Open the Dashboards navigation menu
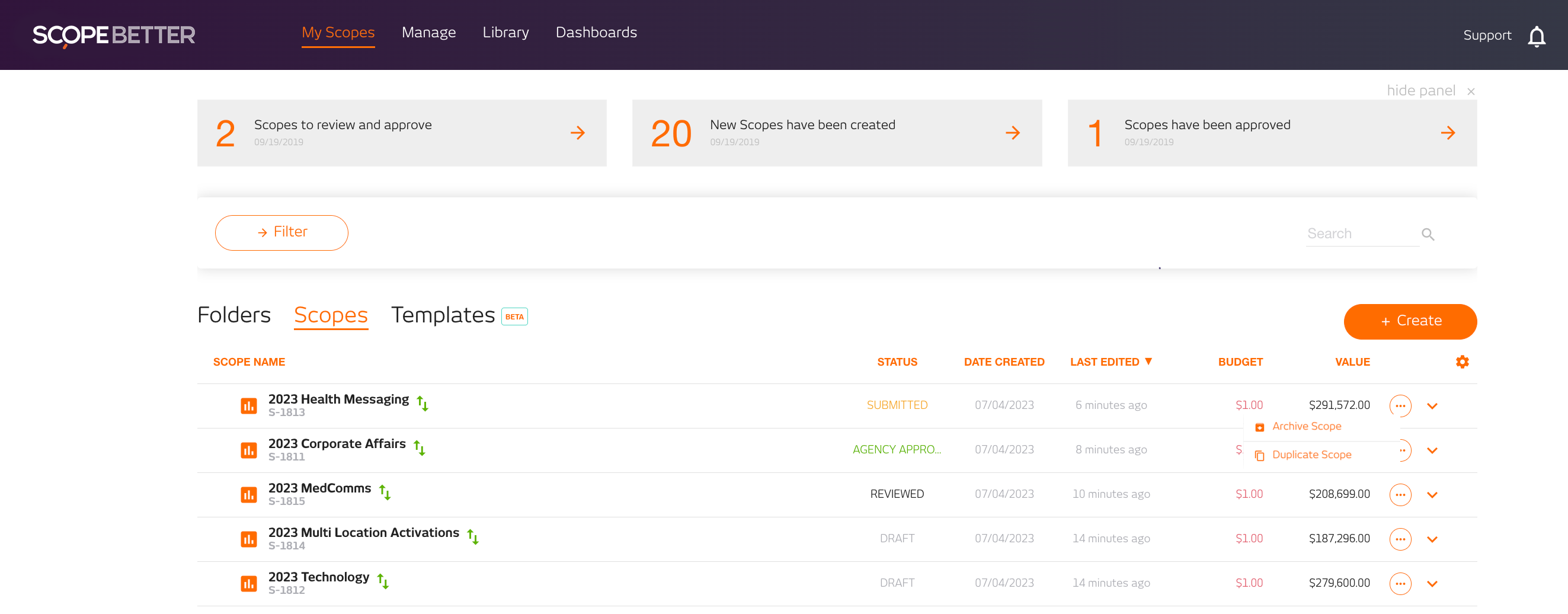 point(596,32)
